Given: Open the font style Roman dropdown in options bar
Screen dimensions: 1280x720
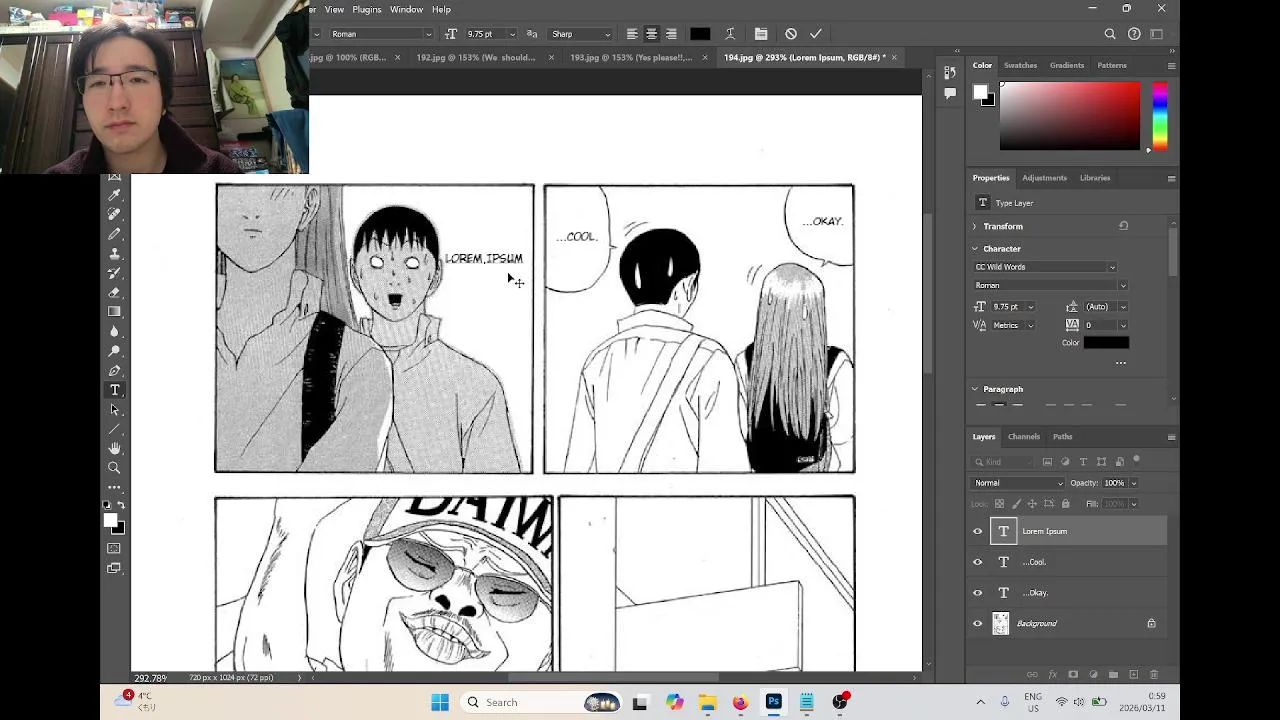Looking at the screenshot, I should tap(381, 34).
